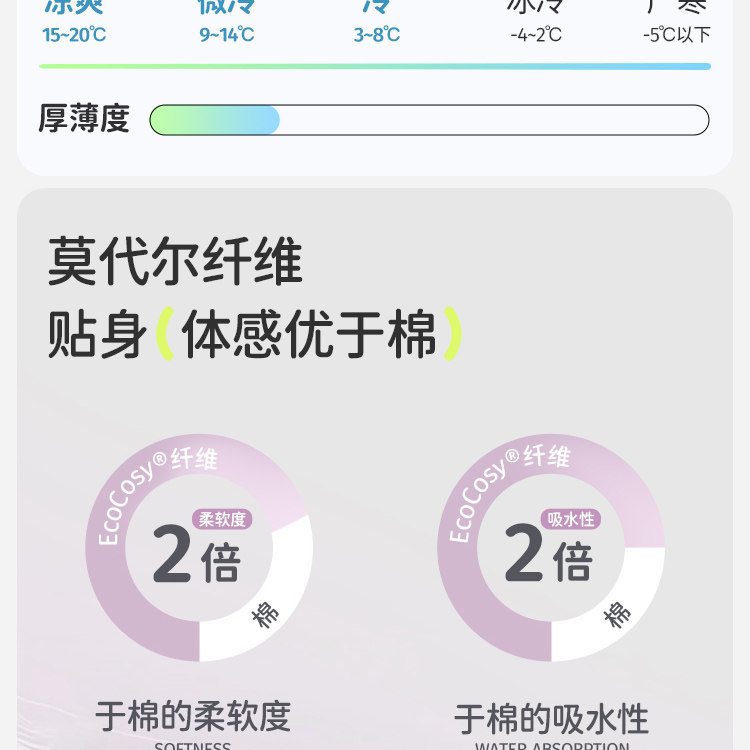
Task: Click the 厚薄度 thickness progress bar
Action: point(429,120)
